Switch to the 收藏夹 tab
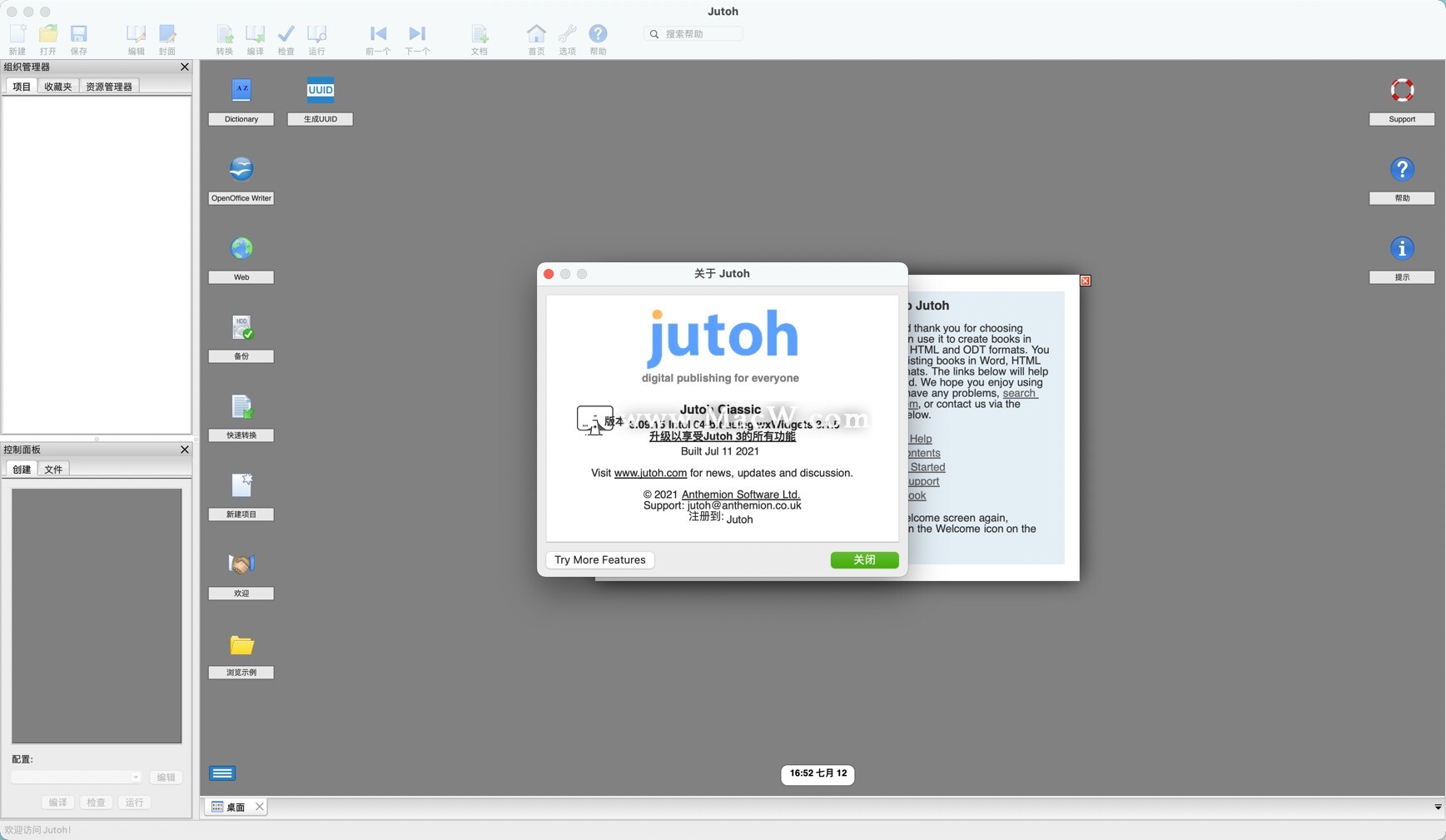 58,87
